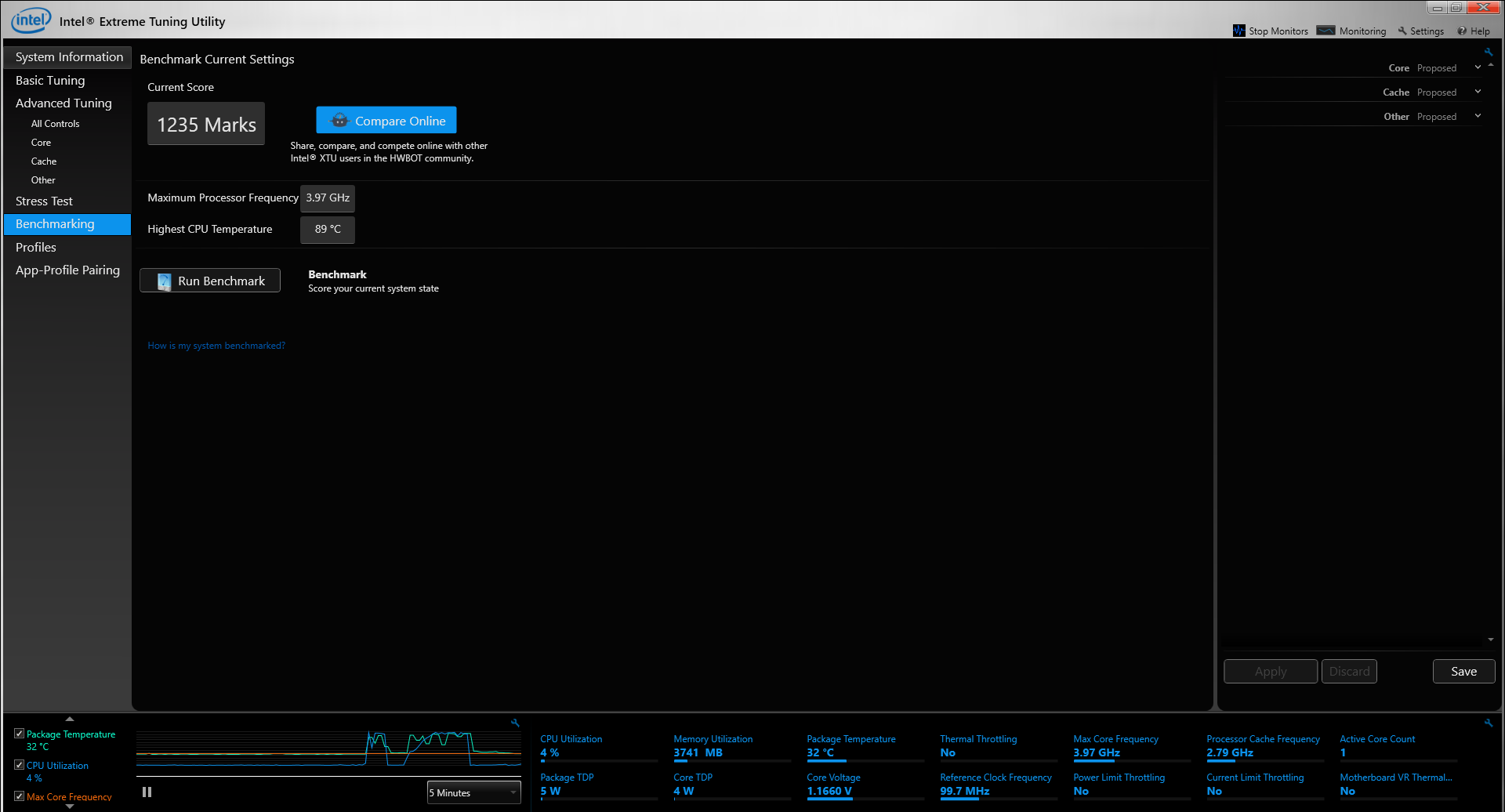Open System Information section
Screen dimensions: 1505x812
(x=68, y=57)
